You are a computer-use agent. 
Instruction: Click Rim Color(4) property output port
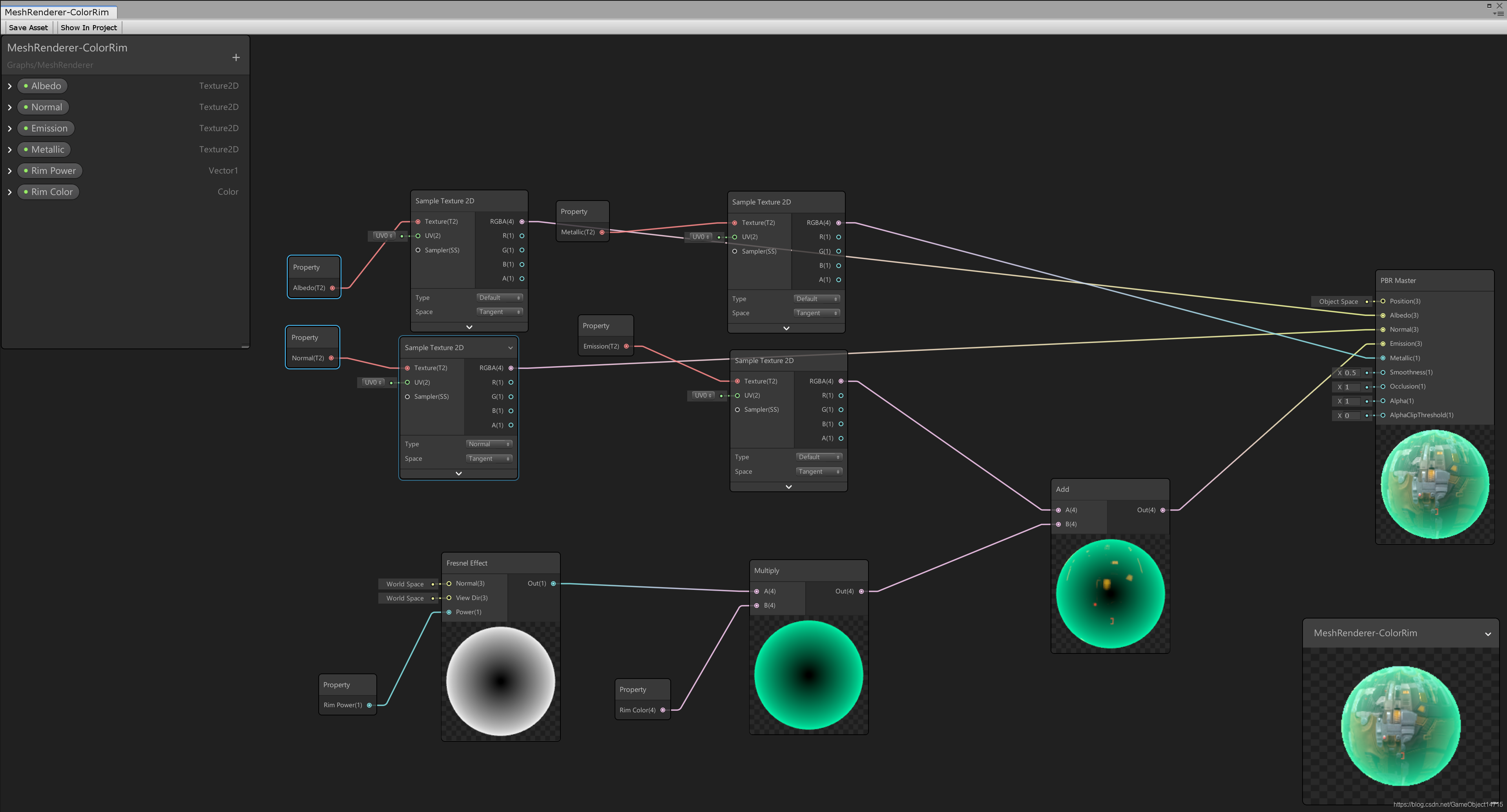point(663,710)
